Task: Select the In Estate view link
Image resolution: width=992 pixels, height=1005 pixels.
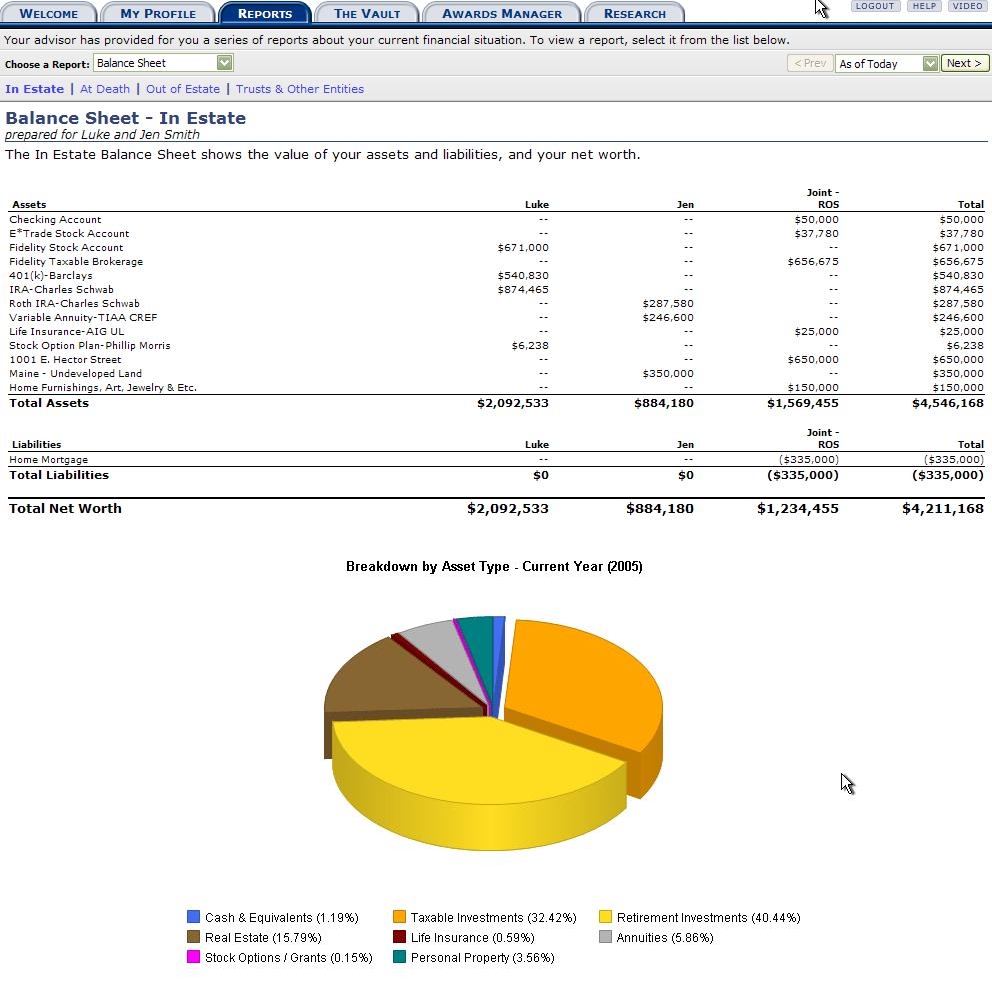Action: pyautogui.click(x=35, y=89)
